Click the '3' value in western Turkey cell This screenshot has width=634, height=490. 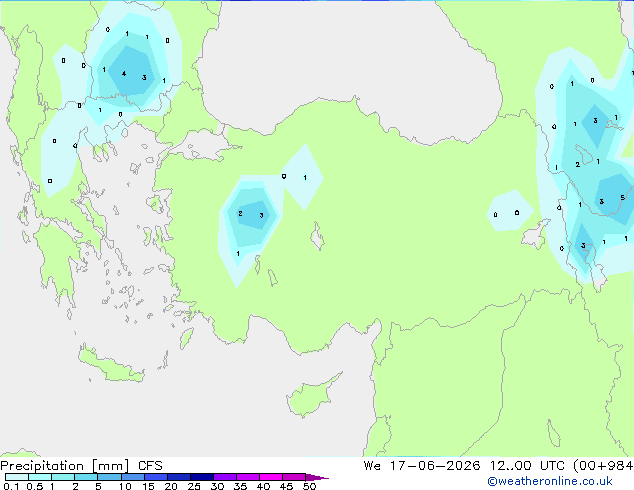(261, 215)
